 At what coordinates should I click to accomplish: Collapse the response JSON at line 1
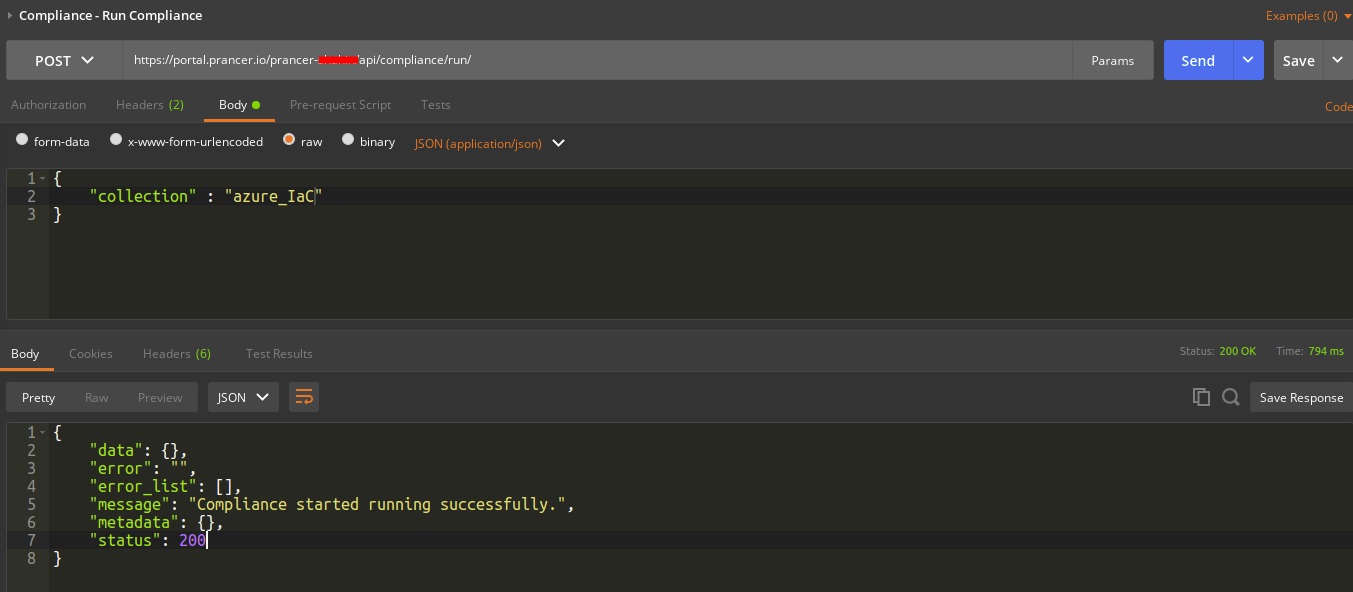[42, 432]
